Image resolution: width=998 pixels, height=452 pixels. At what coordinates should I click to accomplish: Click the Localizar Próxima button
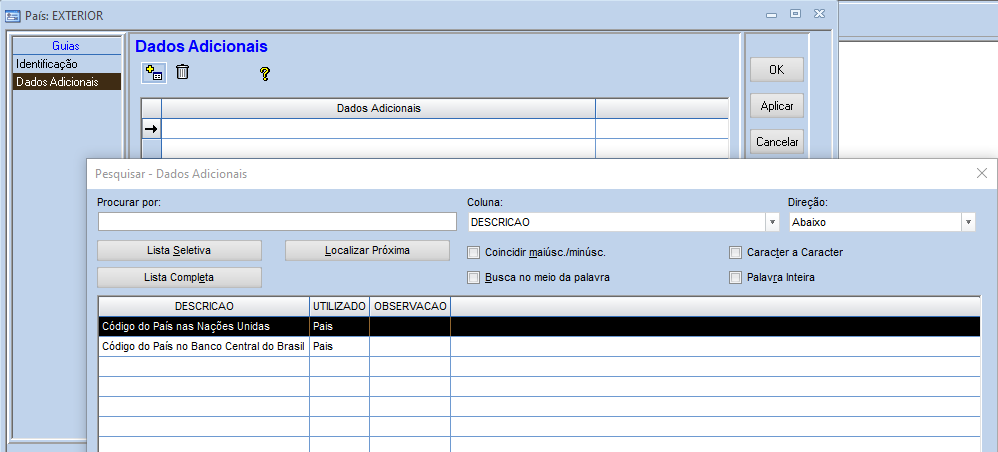pos(367,250)
